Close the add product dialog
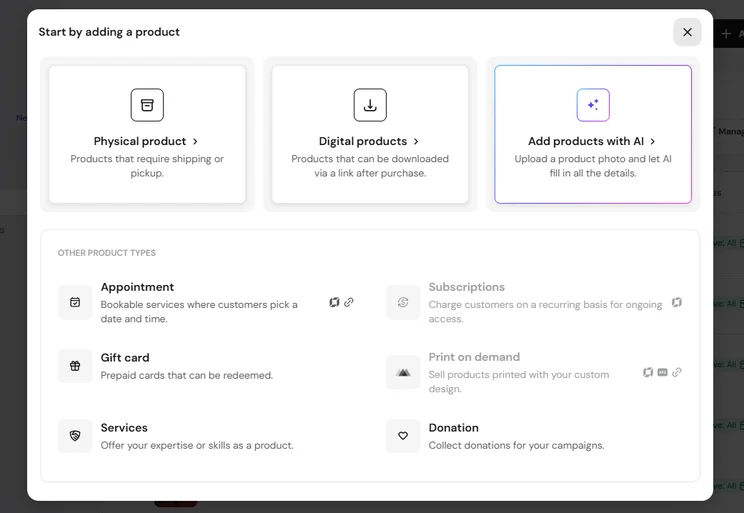744x513 pixels. (687, 32)
